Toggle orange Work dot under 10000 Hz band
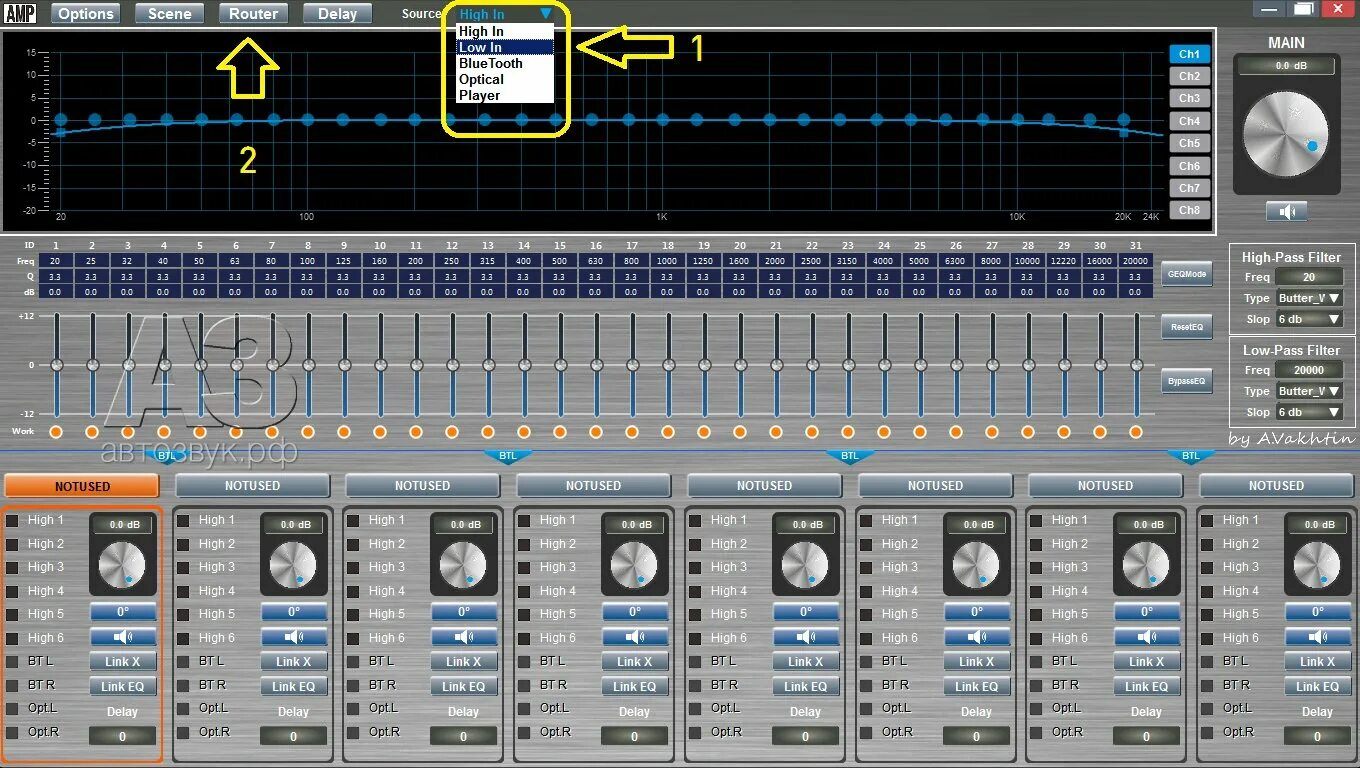Viewport: 1360px width, 768px height. click(1028, 432)
